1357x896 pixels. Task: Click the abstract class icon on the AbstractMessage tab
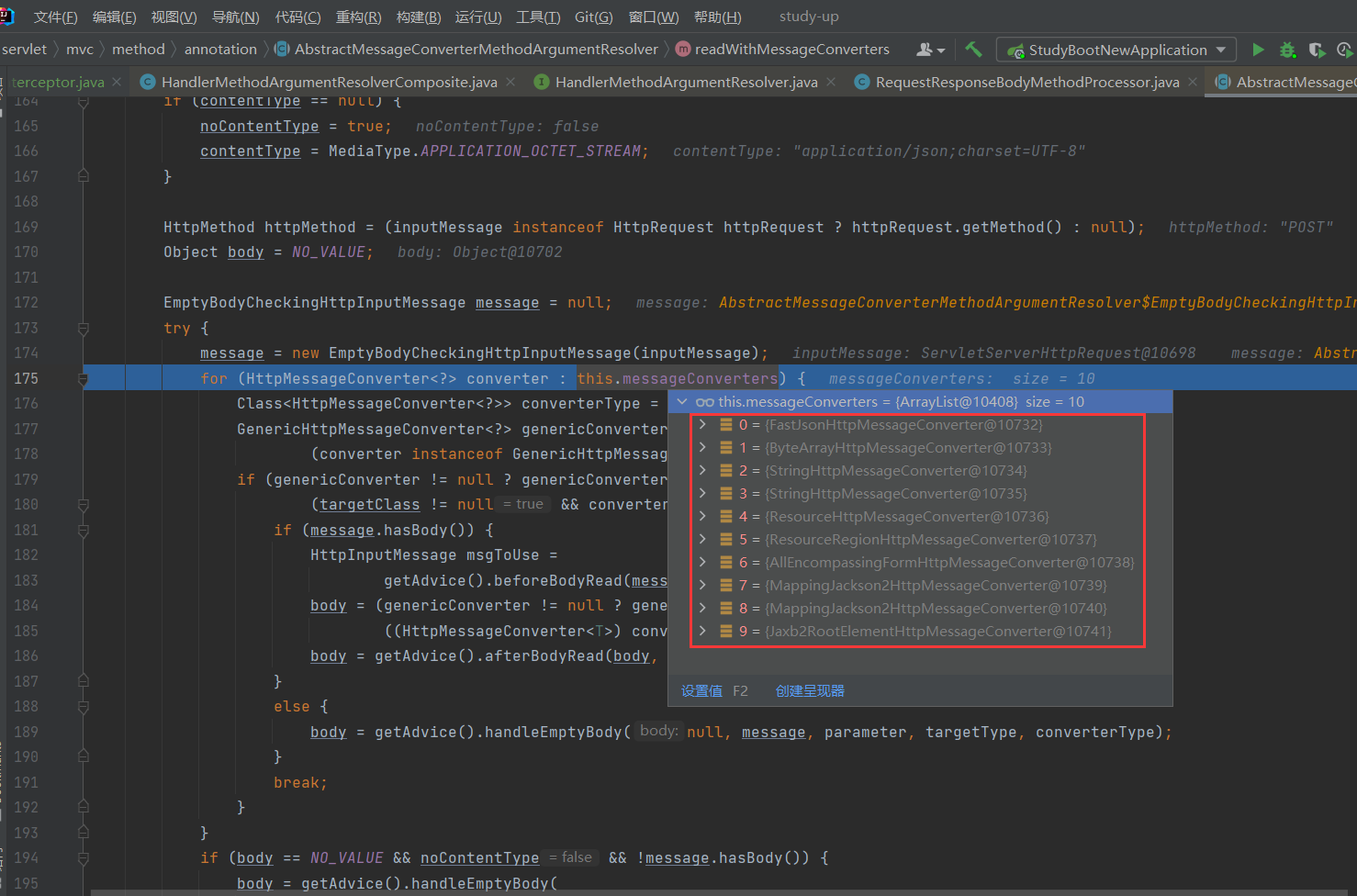(x=1223, y=83)
